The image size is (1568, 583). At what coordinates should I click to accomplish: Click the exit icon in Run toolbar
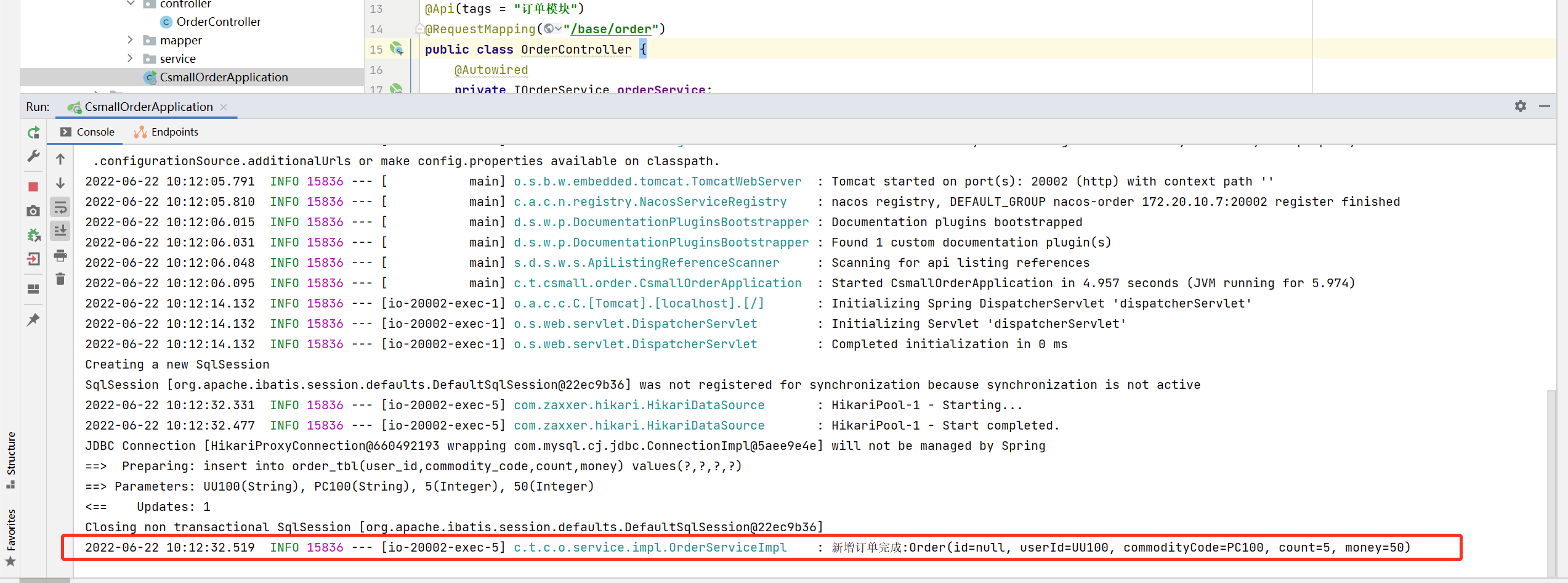pos(33,259)
